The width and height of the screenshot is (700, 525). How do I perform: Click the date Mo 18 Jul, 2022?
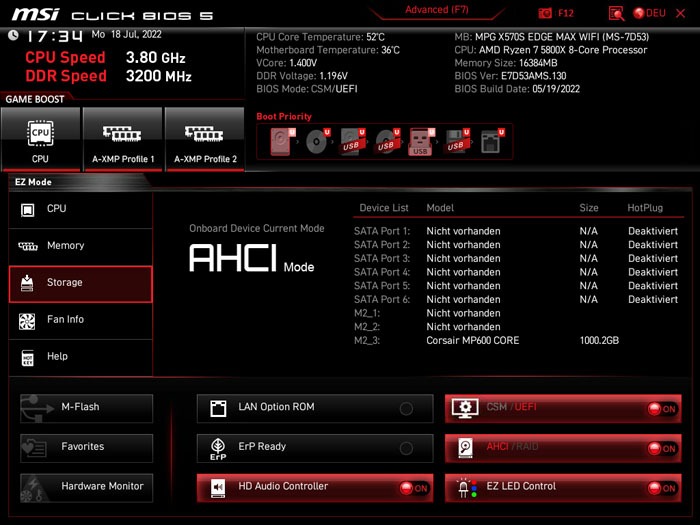(x=126, y=34)
